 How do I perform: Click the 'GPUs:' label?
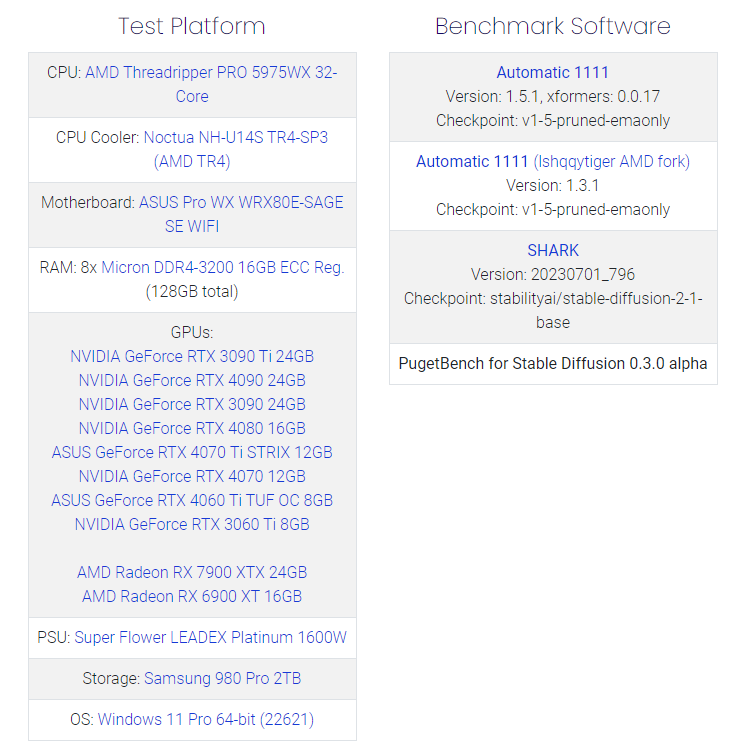(192, 332)
